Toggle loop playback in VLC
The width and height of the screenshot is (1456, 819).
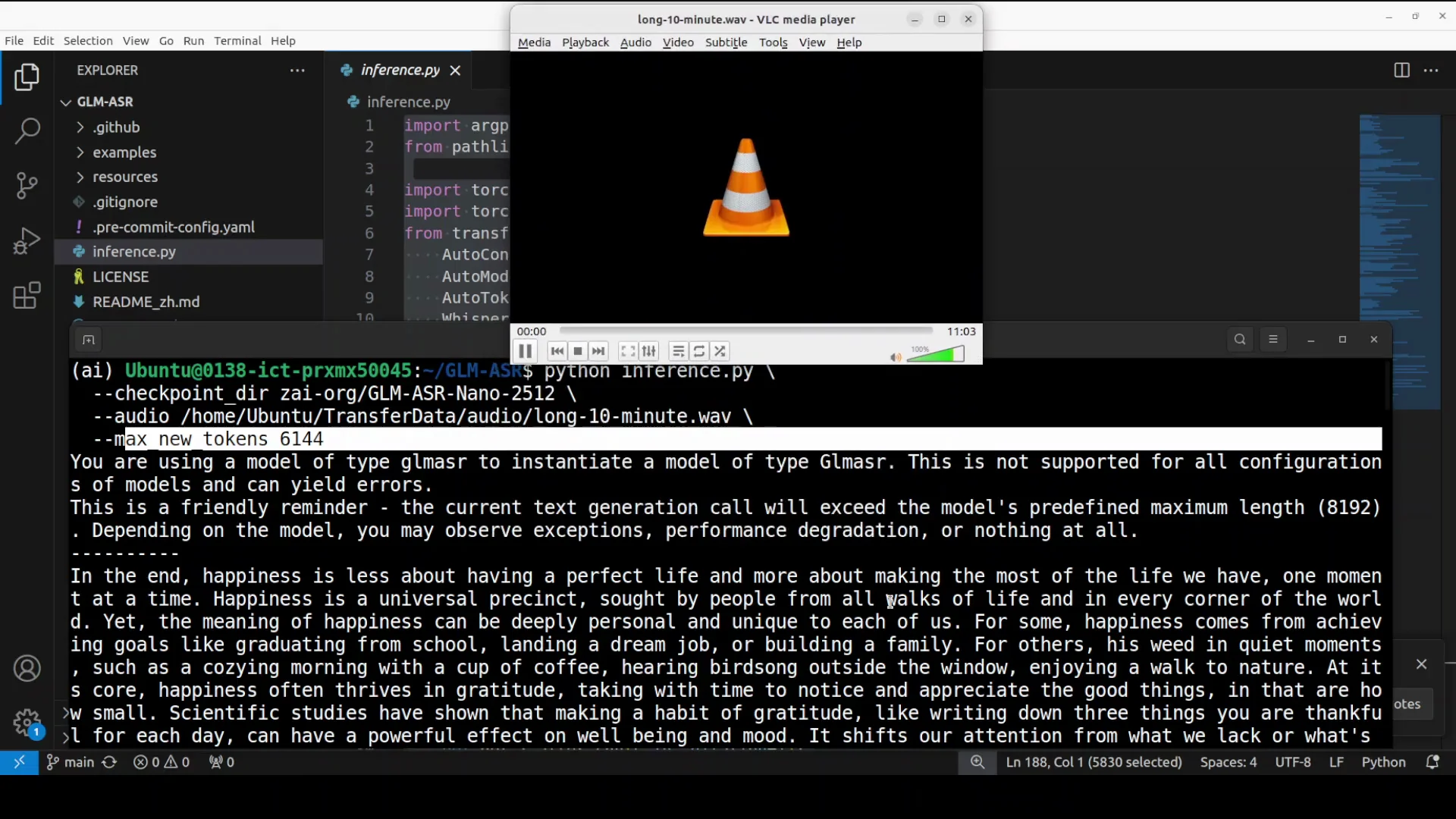coord(699,351)
